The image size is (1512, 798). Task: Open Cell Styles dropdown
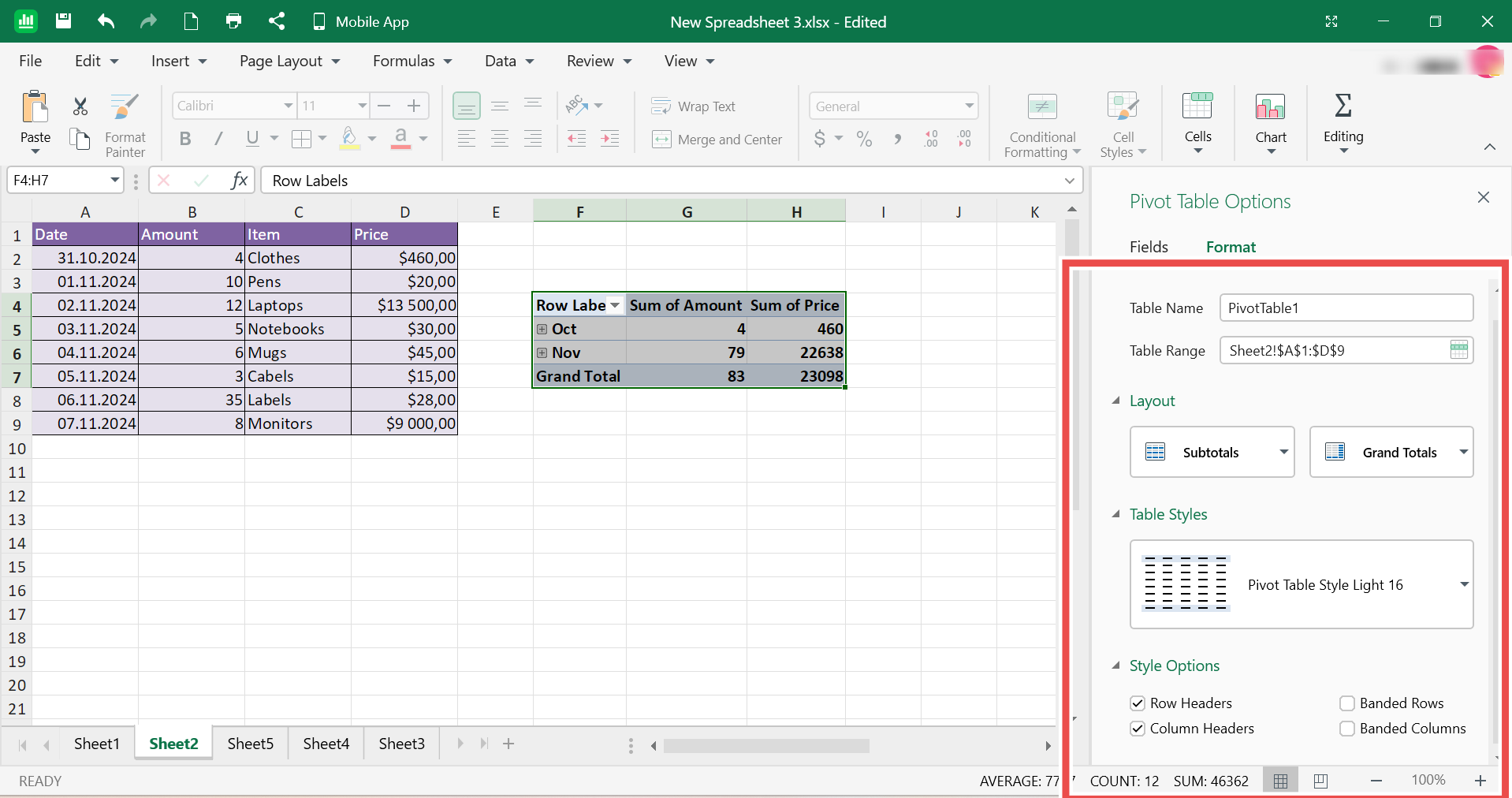tap(1123, 125)
